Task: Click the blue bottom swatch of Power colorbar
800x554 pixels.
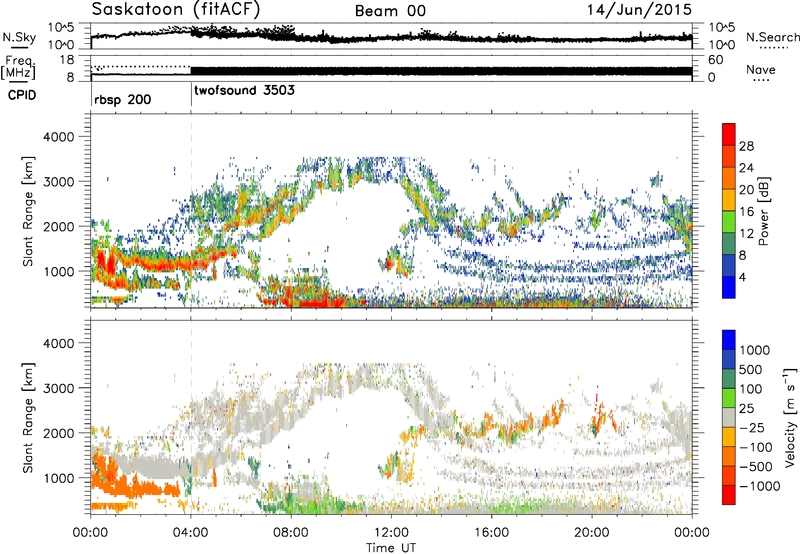Action: point(729,287)
